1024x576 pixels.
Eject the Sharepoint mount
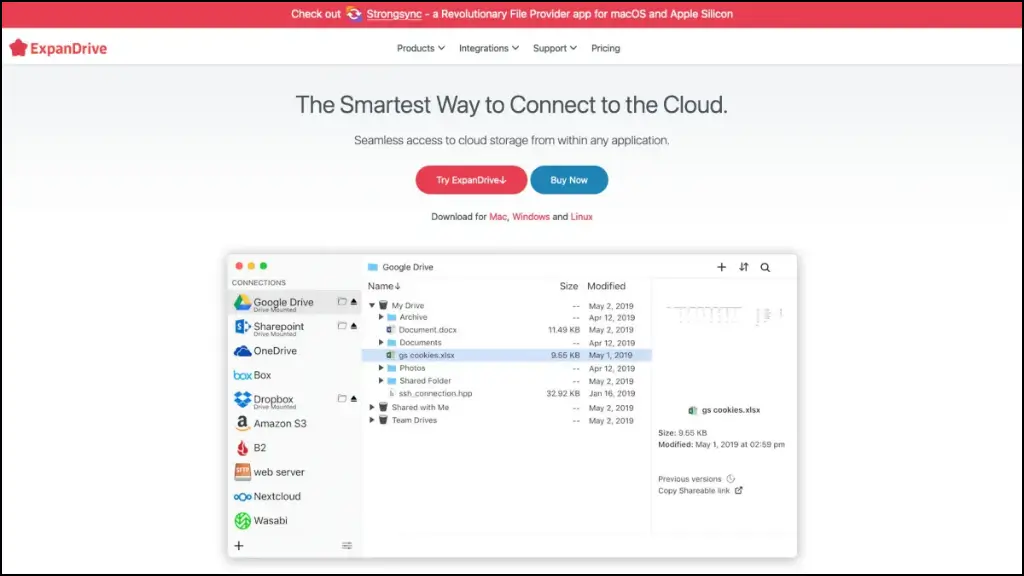pos(354,326)
